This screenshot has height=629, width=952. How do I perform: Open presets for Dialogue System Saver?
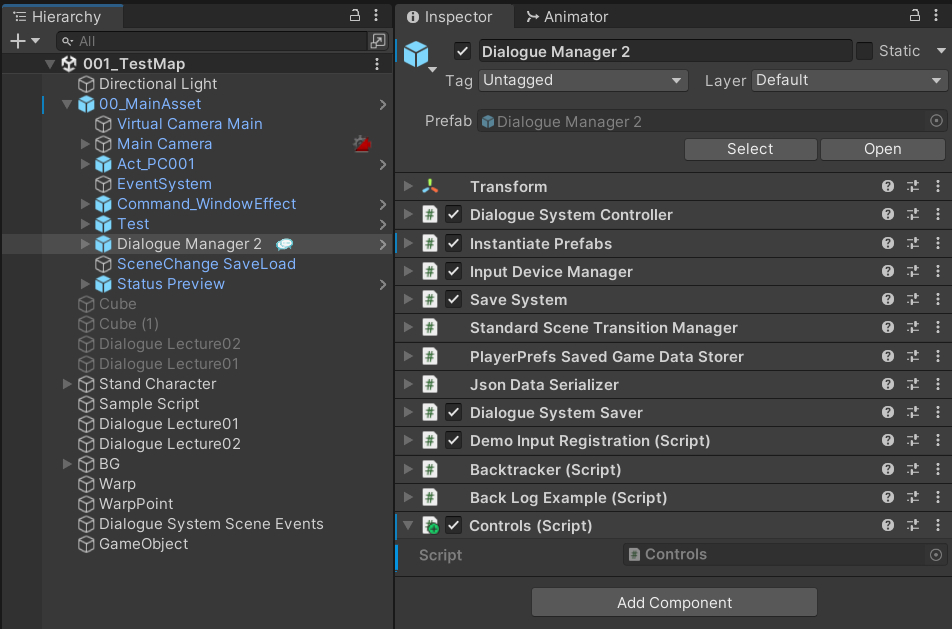point(913,413)
